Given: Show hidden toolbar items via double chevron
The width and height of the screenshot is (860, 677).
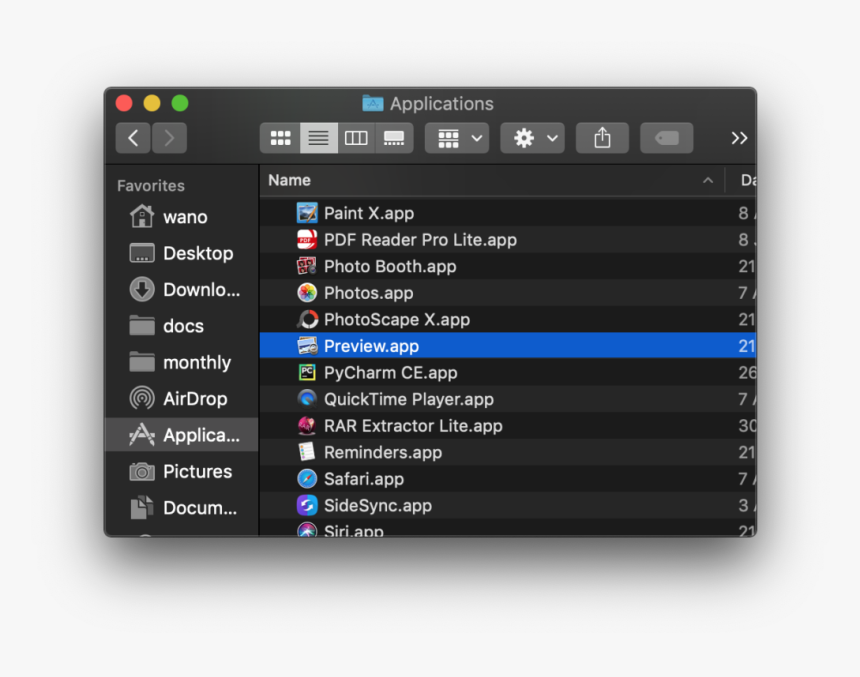Looking at the screenshot, I should coord(739,138).
